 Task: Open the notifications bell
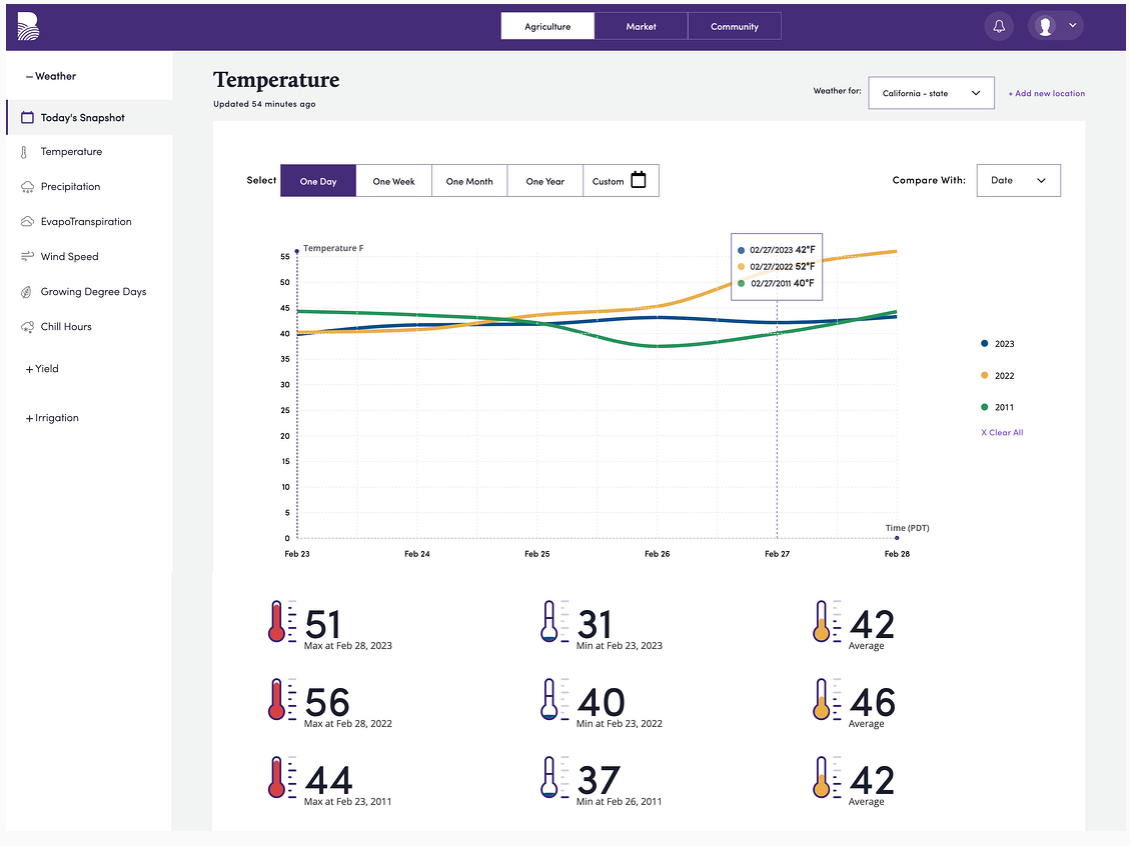click(999, 26)
